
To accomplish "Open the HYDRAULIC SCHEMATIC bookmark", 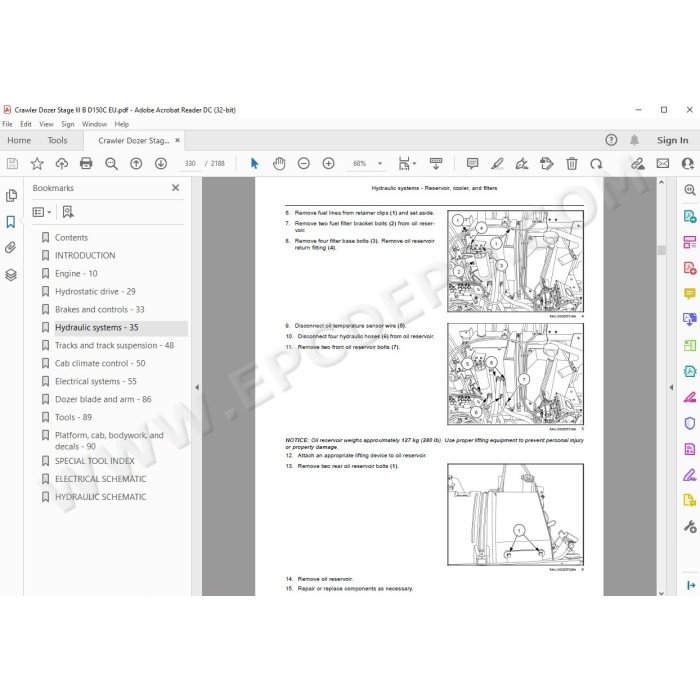I will 100,497.
